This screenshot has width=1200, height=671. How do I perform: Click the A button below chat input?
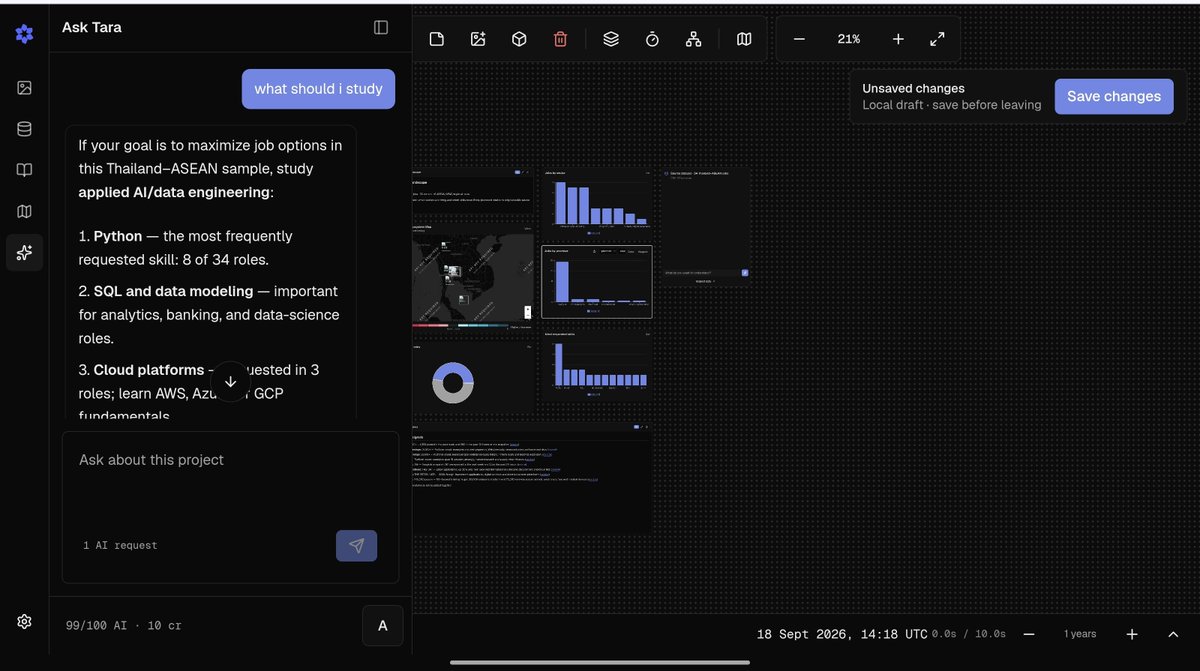[x=382, y=626]
